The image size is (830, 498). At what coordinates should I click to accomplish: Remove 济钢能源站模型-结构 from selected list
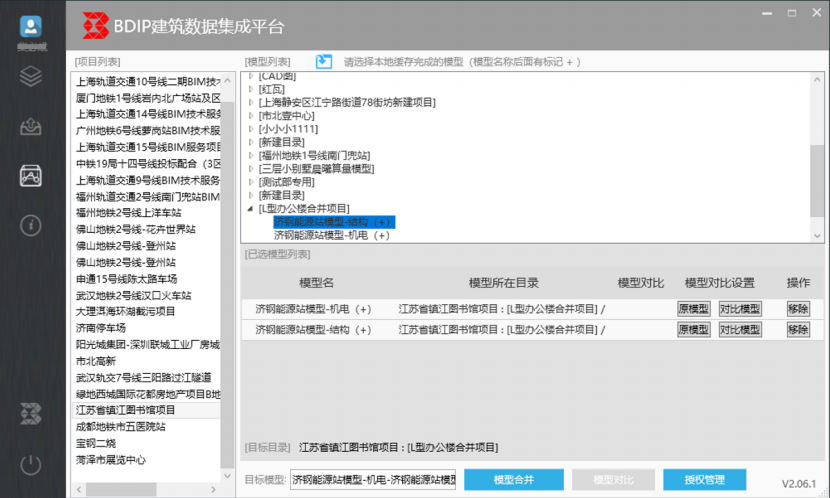pyautogui.click(x=798, y=330)
